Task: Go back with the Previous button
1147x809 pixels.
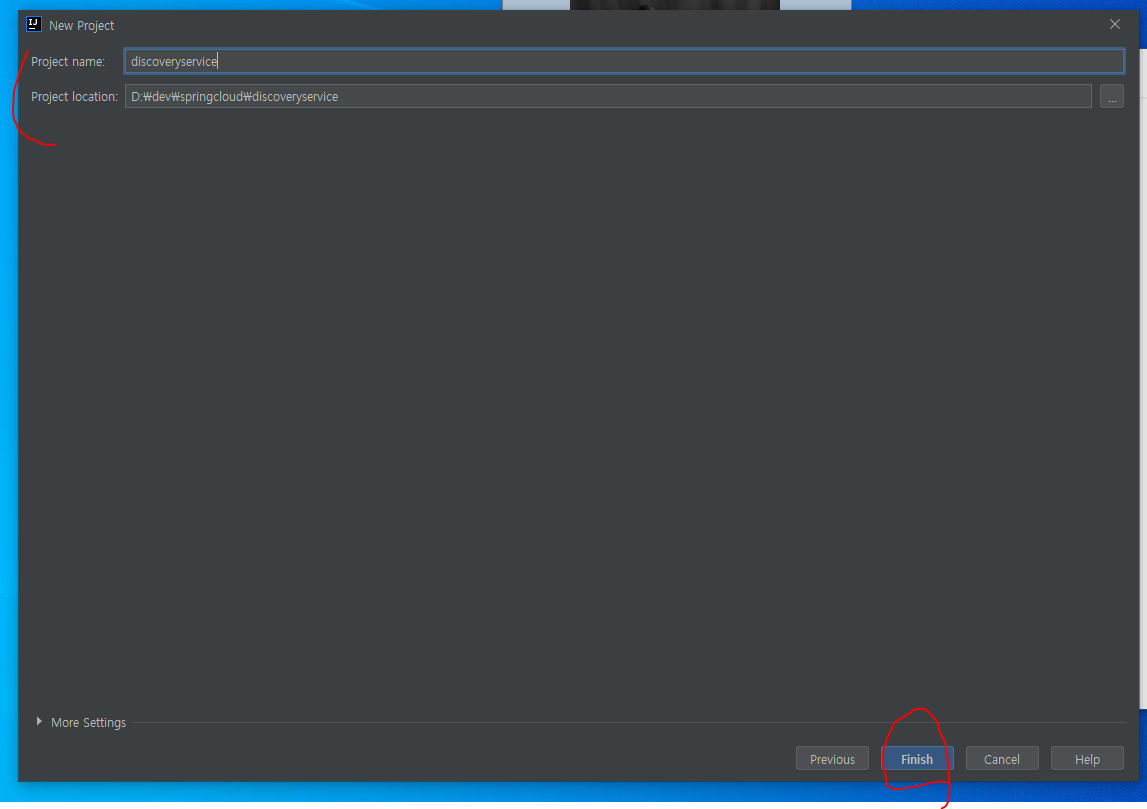Action: (x=832, y=759)
